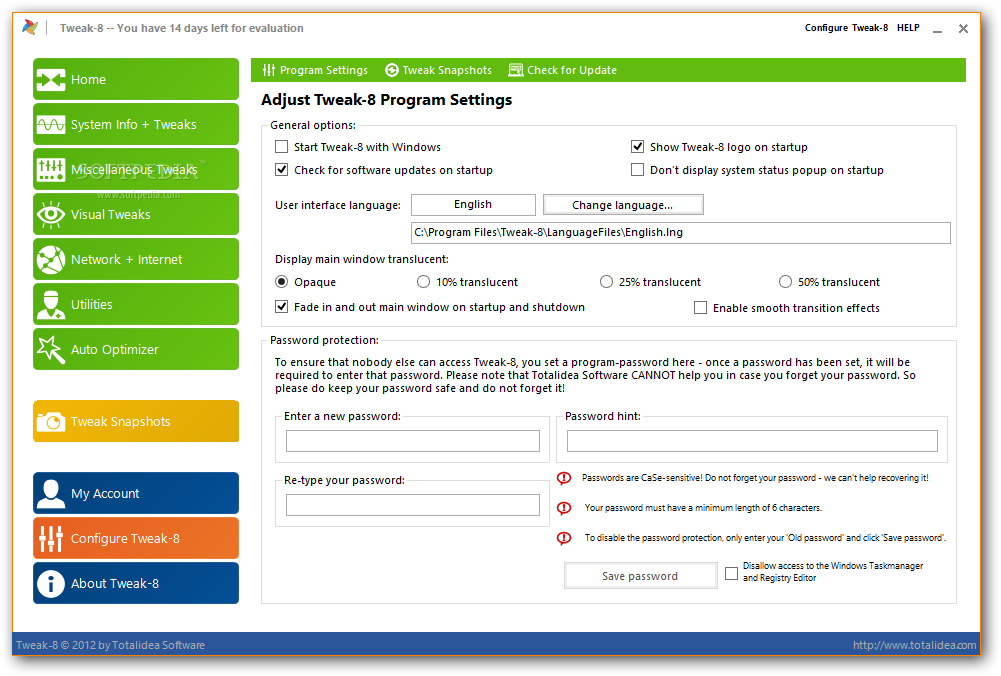
Task: Click the Home arrows icon in sidebar
Action: 50,80
